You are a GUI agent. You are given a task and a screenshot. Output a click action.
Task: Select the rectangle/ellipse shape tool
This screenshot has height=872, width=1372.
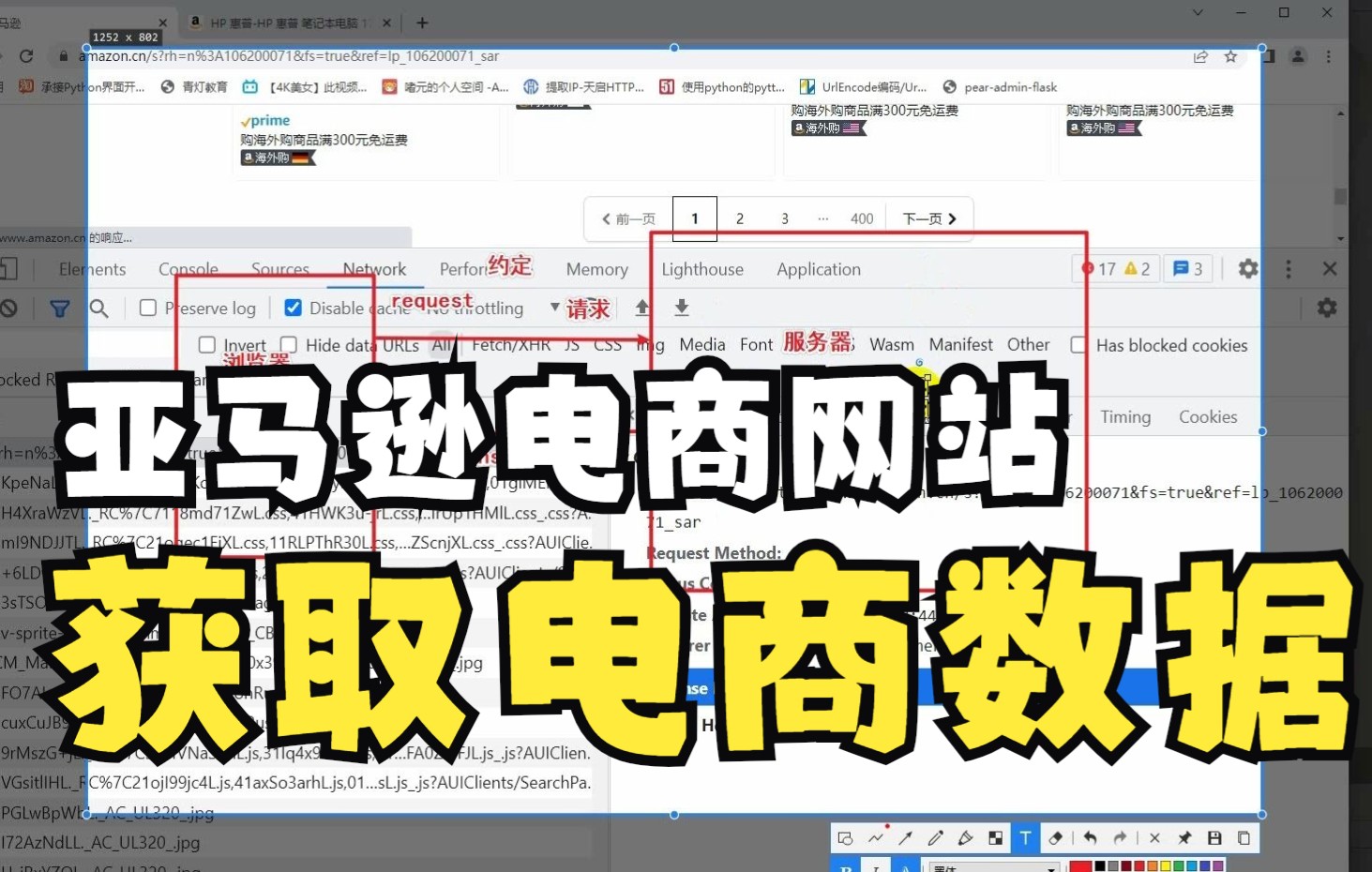[845, 838]
